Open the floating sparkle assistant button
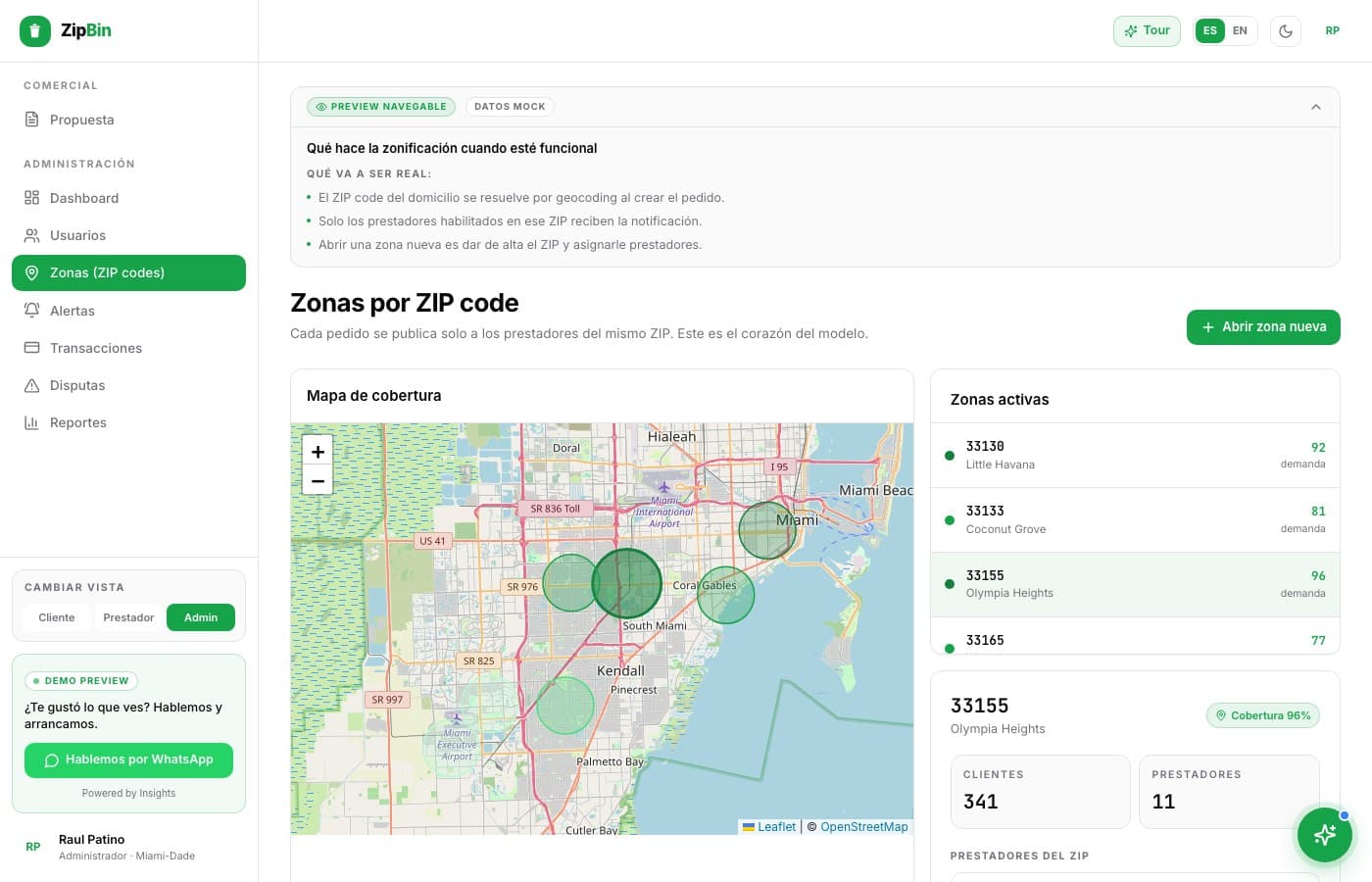Image resolution: width=1372 pixels, height=882 pixels. coord(1325,835)
